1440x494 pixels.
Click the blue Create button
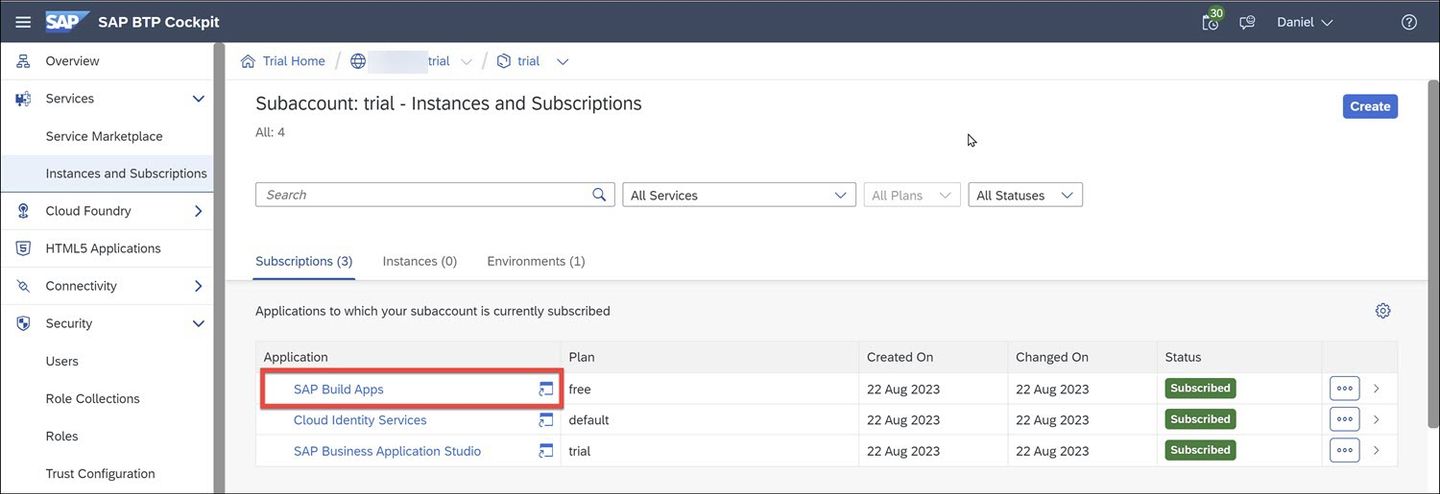(1370, 106)
